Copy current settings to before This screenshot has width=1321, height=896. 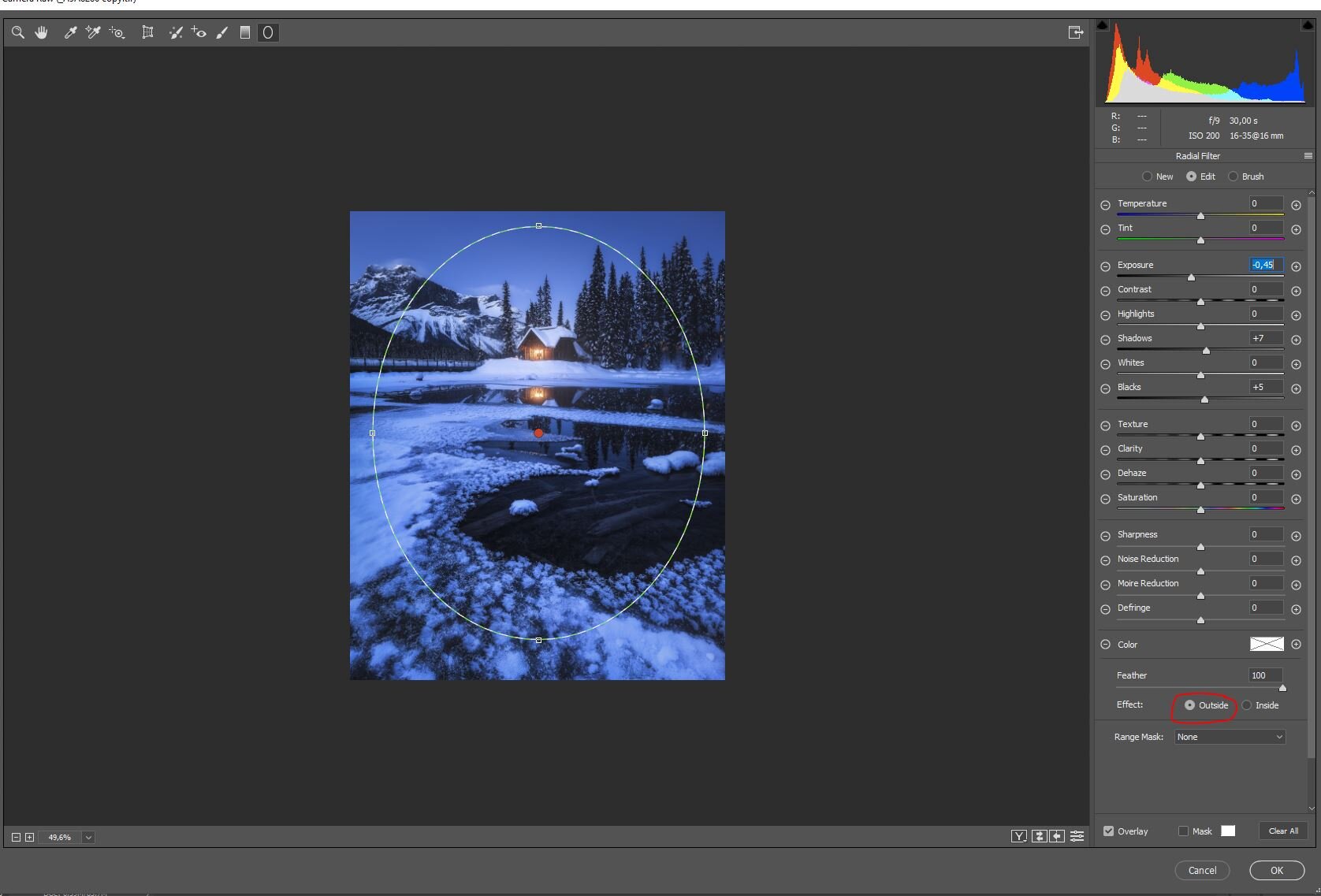point(1057,837)
